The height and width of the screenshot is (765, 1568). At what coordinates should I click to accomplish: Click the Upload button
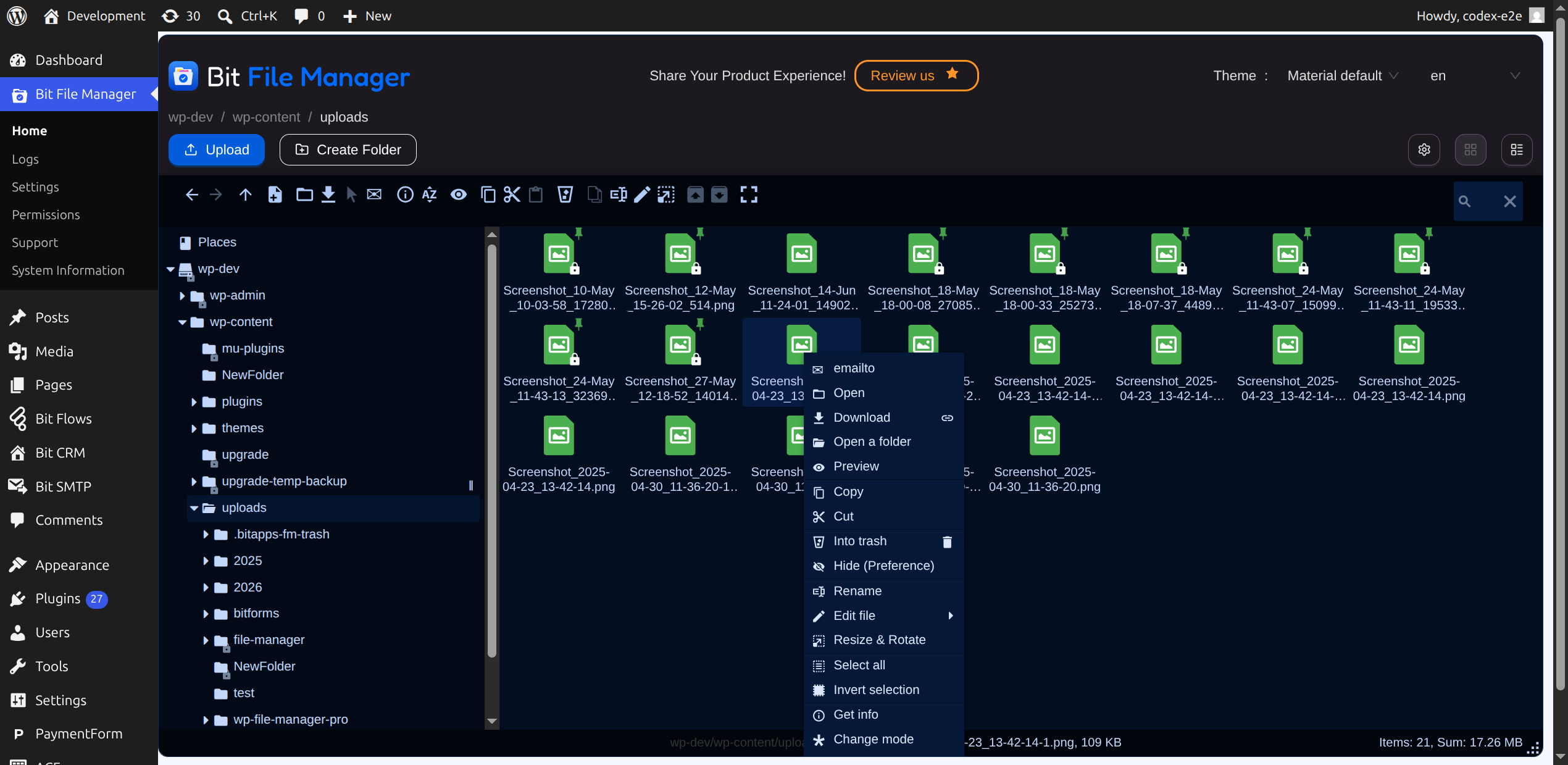coord(217,150)
